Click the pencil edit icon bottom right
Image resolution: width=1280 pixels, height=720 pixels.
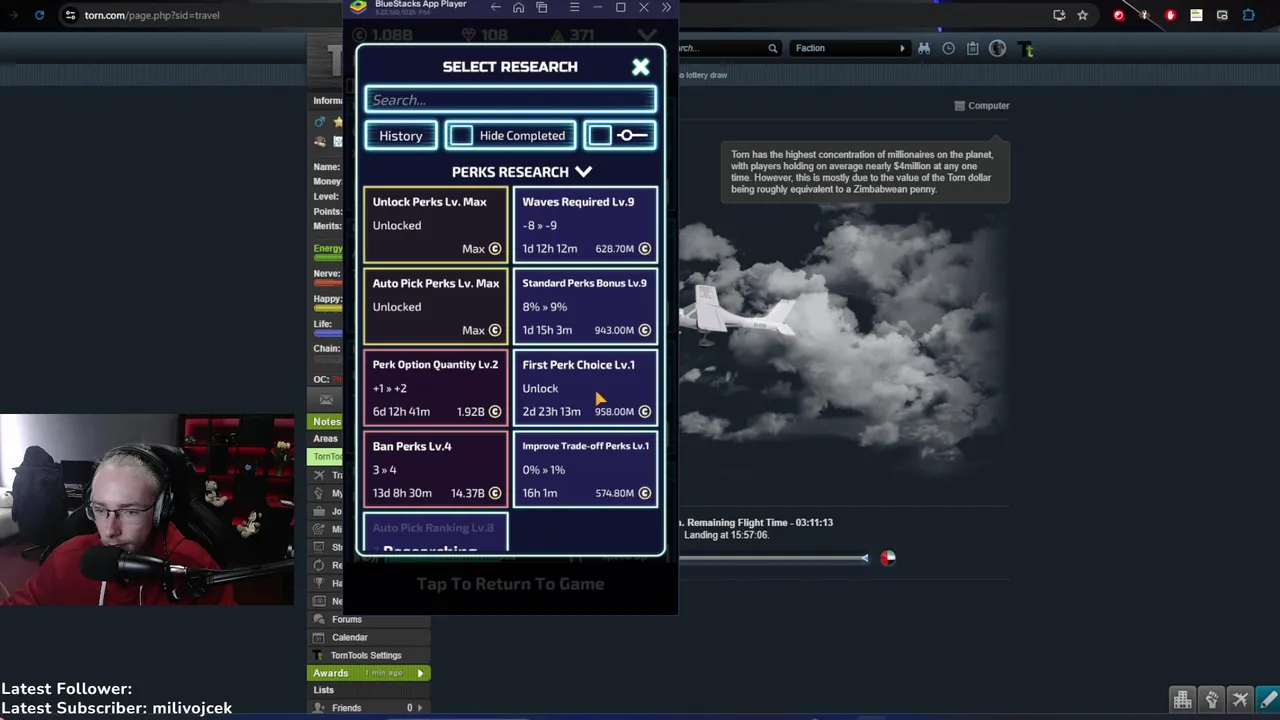pos(1268,699)
